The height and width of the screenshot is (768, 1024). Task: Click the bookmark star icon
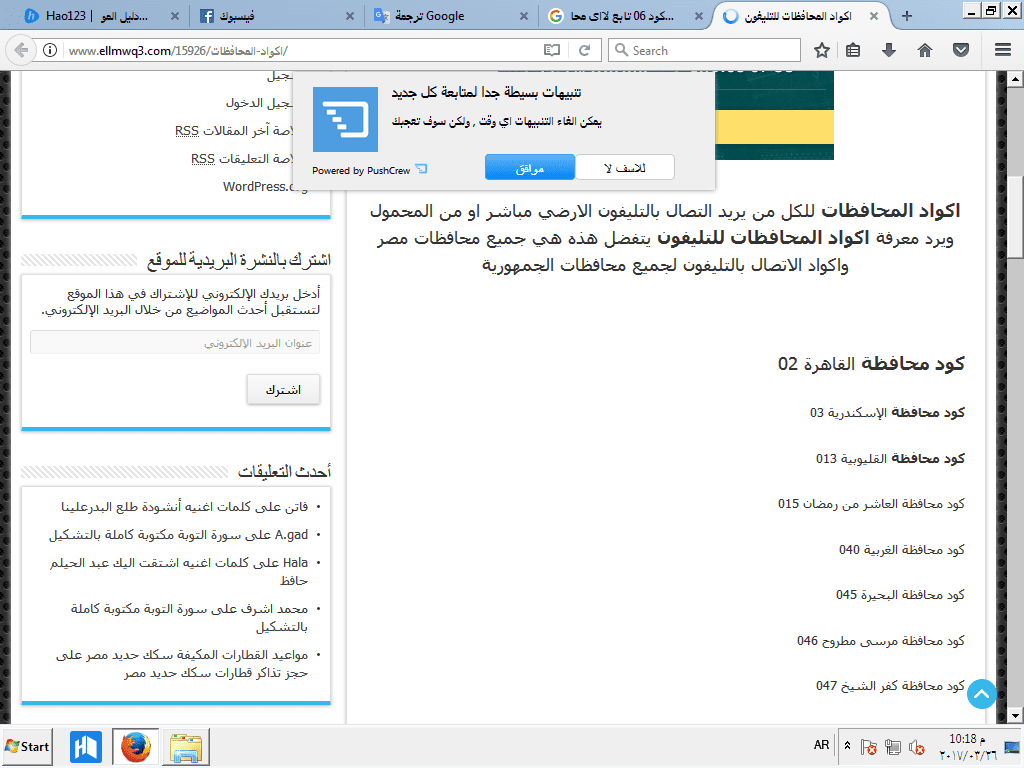[x=822, y=50]
